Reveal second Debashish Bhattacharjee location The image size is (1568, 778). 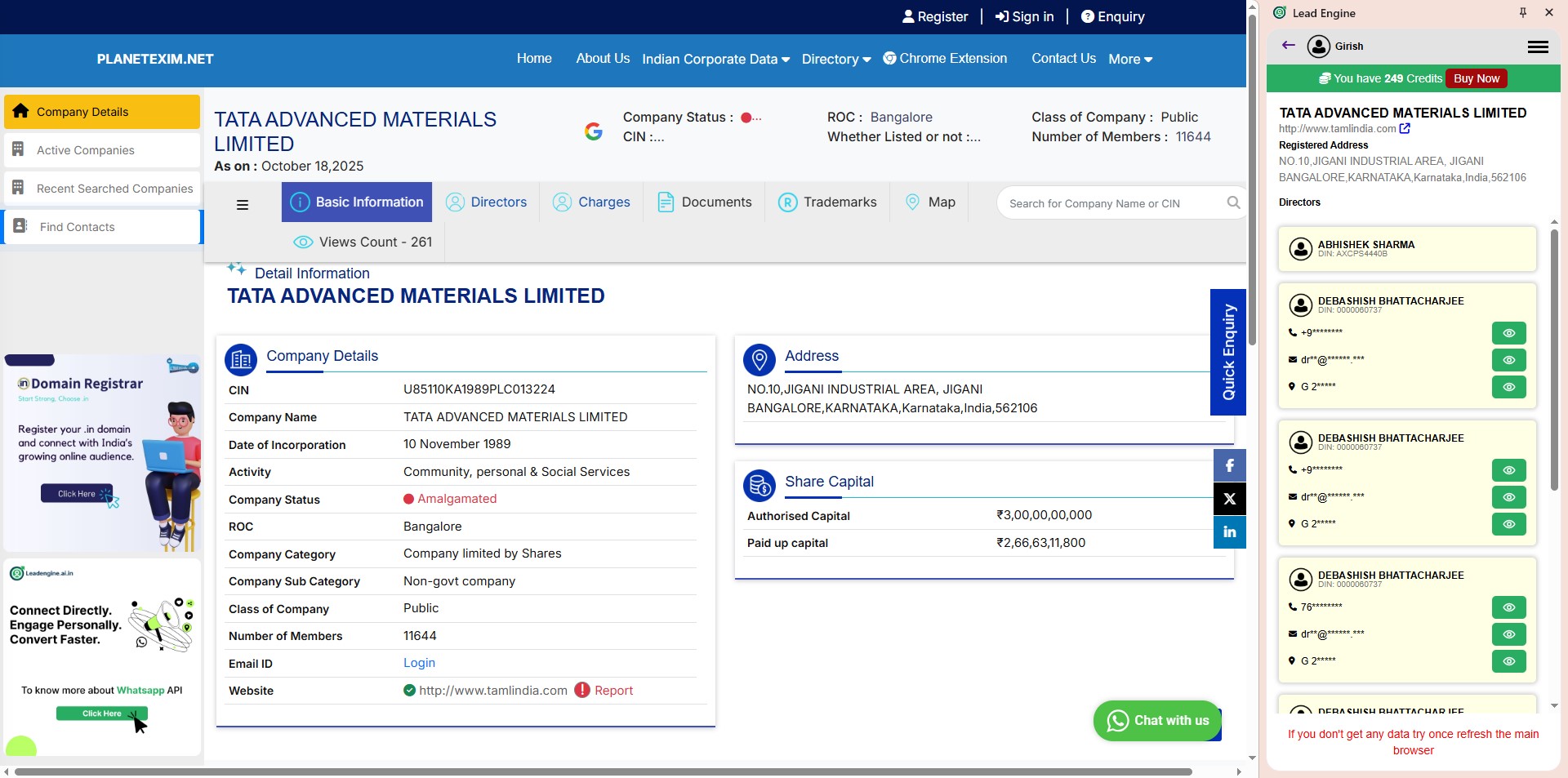(x=1508, y=524)
